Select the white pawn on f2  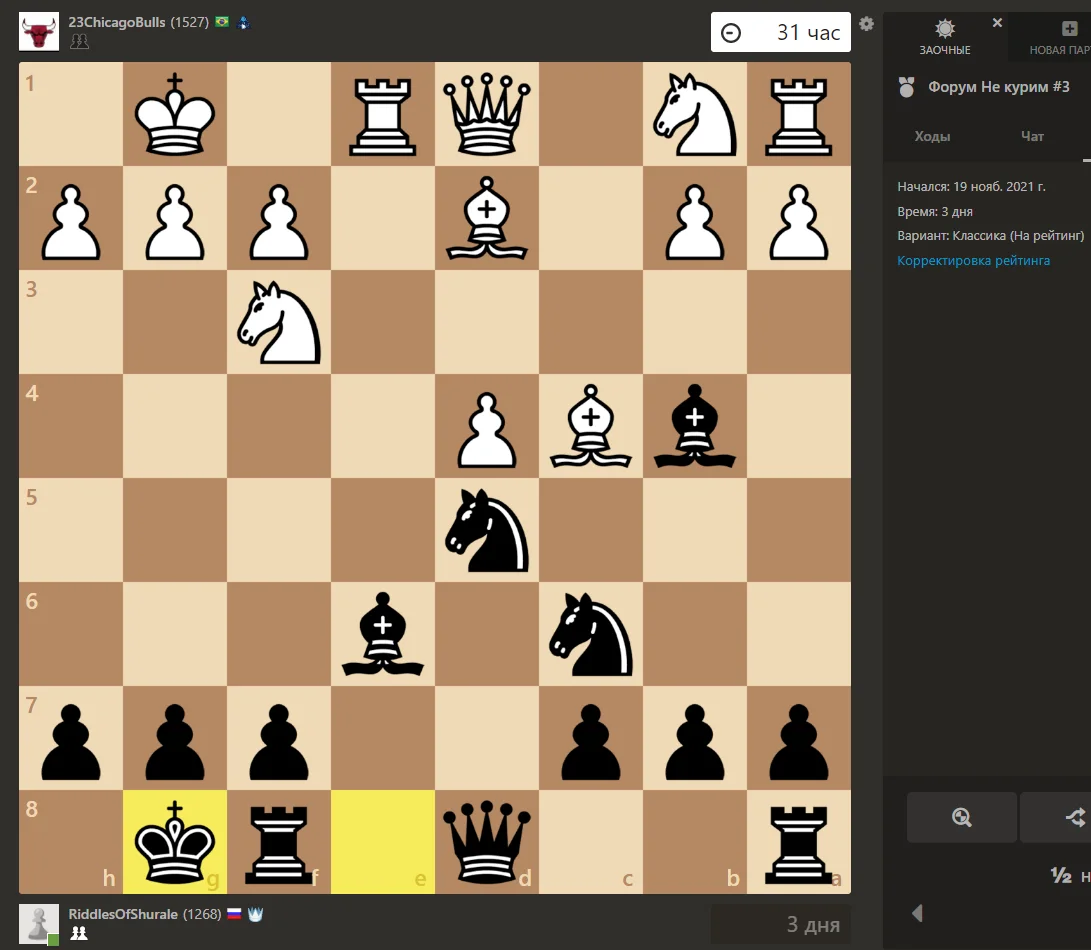(279, 218)
